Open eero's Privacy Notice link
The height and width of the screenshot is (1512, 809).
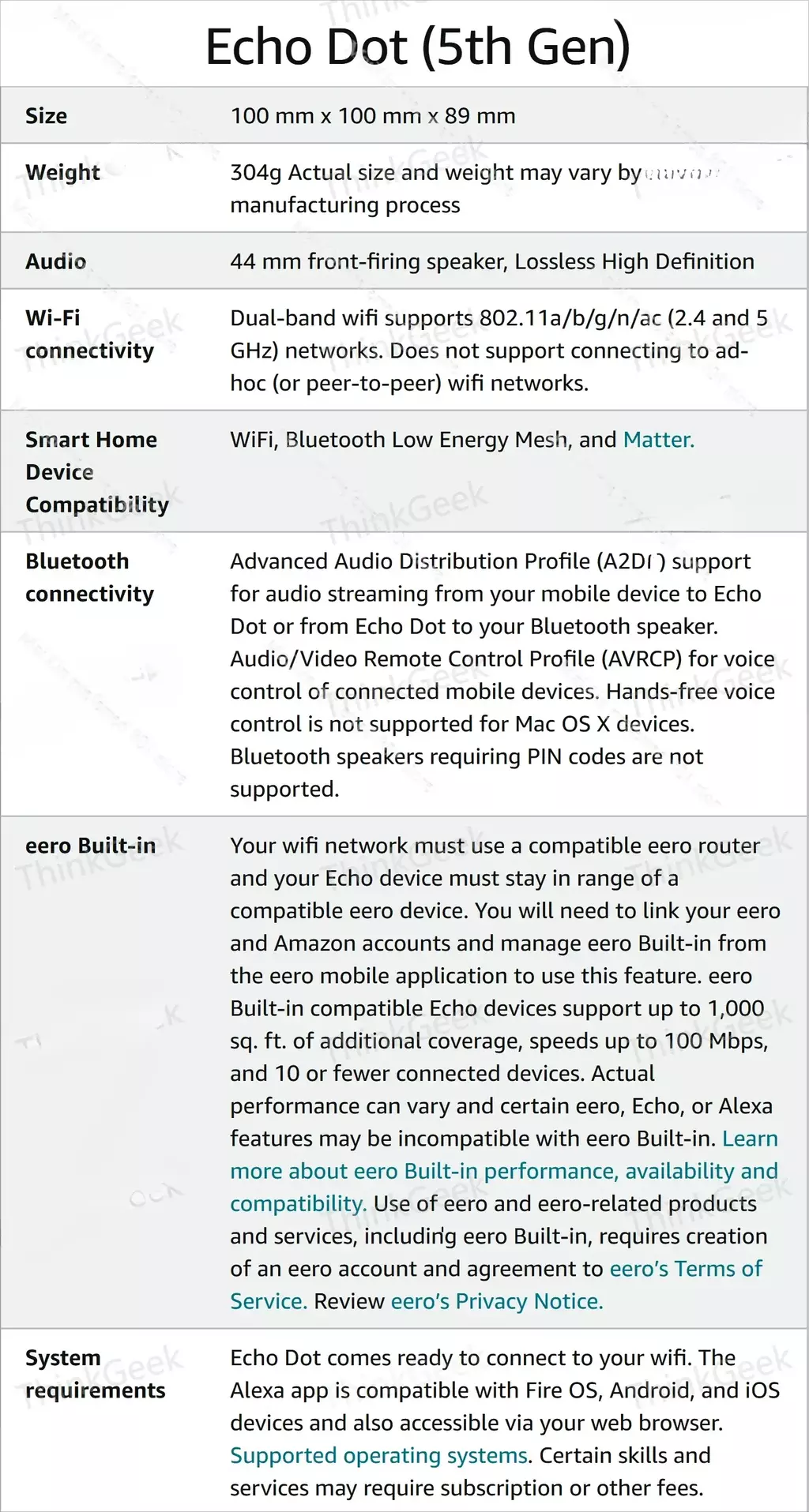click(x=497, y=1301)
